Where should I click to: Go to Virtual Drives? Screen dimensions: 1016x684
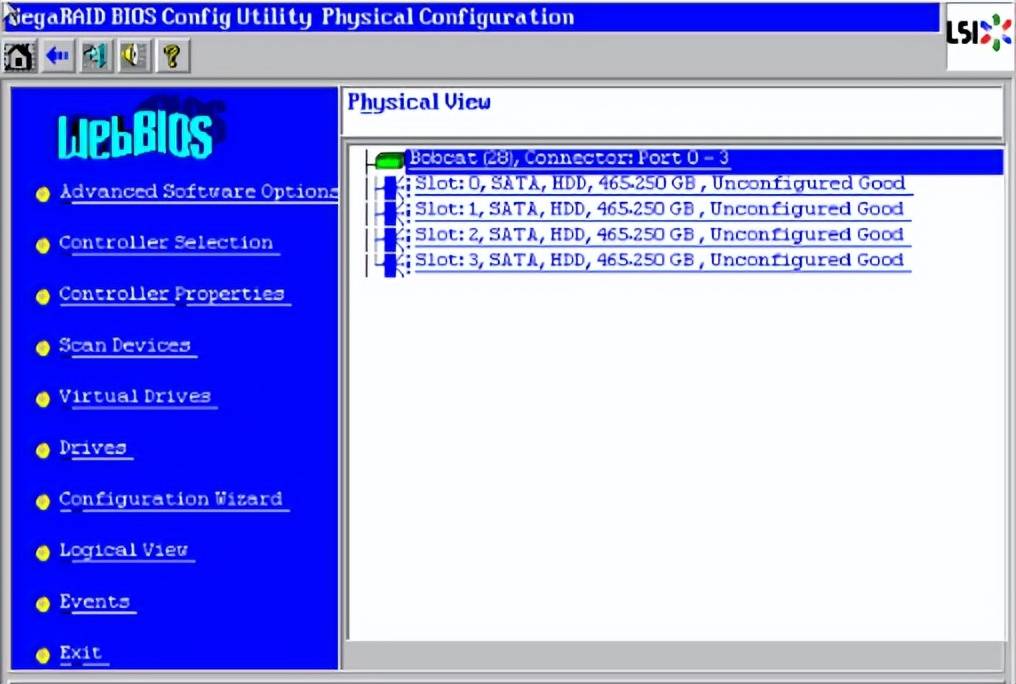click(x=135, y=397)
